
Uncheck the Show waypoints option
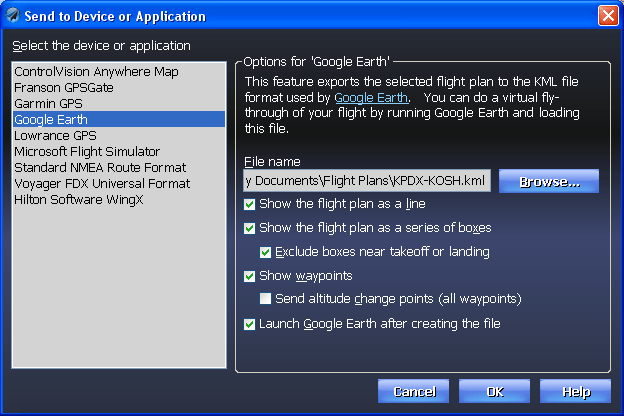pyautogui.click(x=250, y=276)
